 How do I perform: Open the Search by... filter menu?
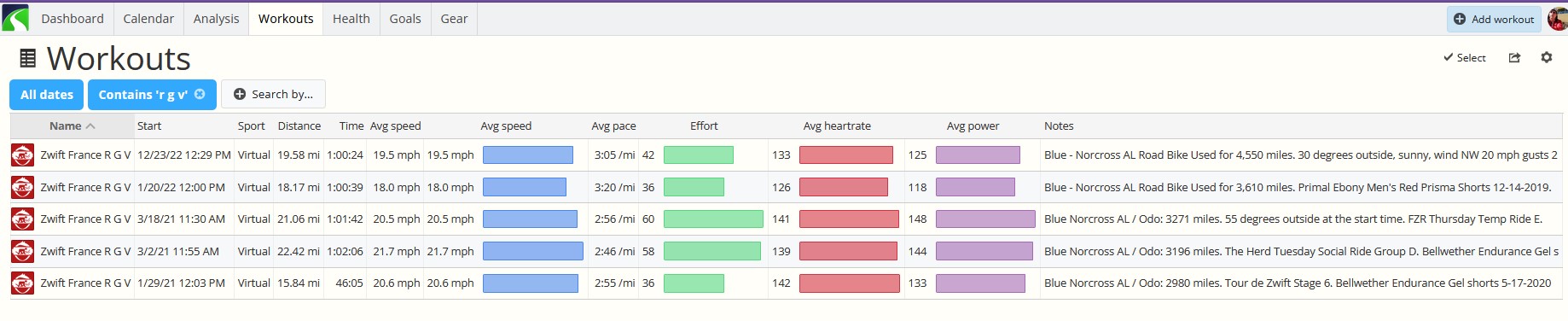[273, 94]
